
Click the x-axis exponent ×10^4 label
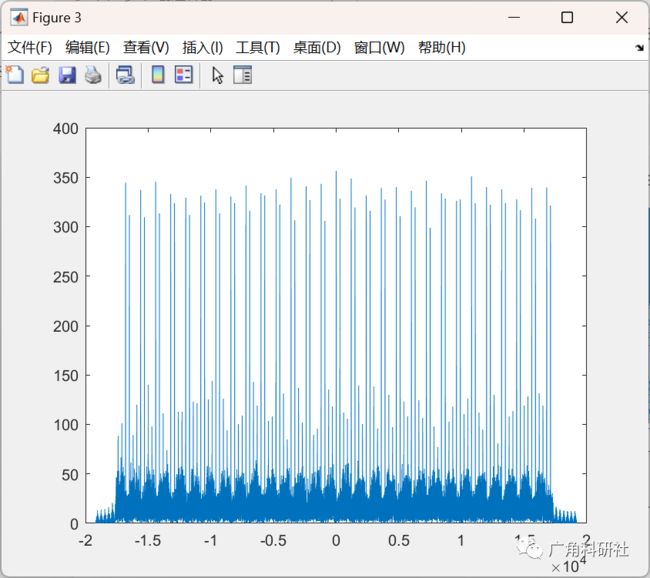[x=569, y=564]
